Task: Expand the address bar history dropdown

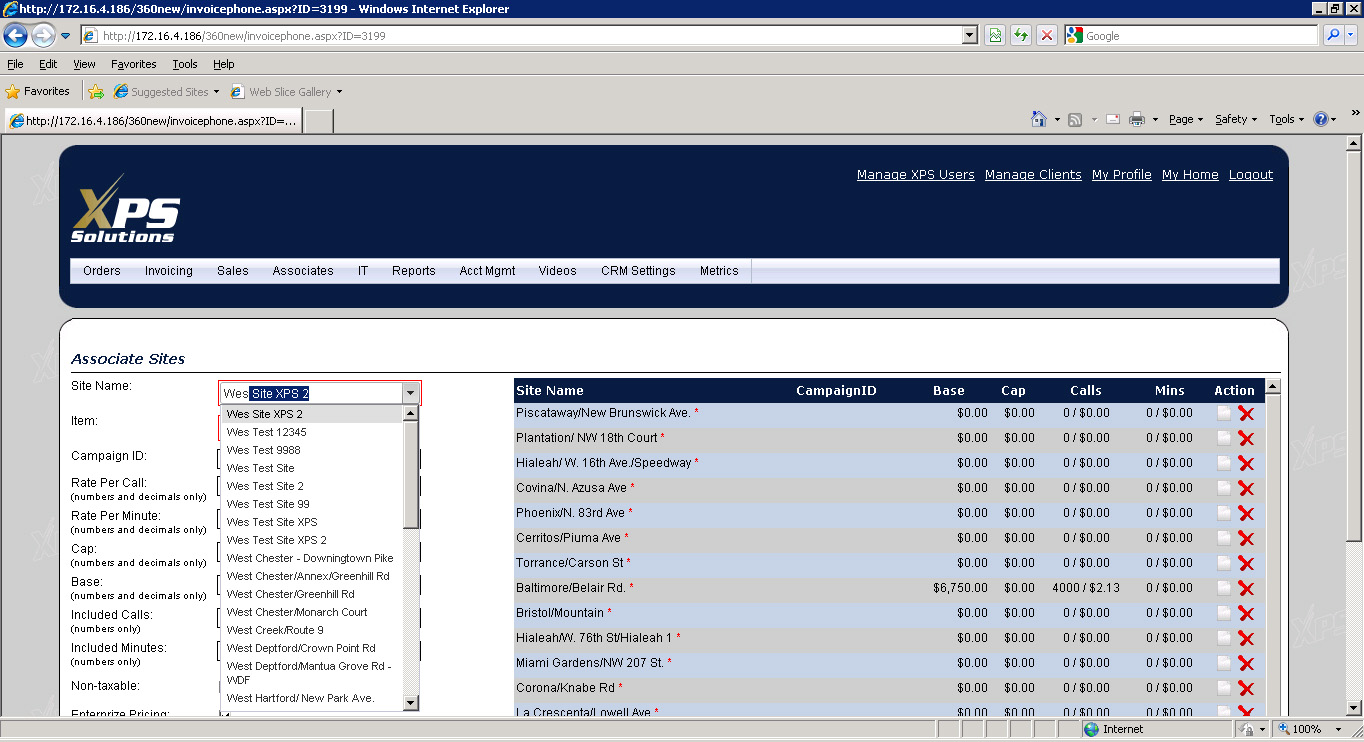Action: pyautogui.click(x=969, y=35)
